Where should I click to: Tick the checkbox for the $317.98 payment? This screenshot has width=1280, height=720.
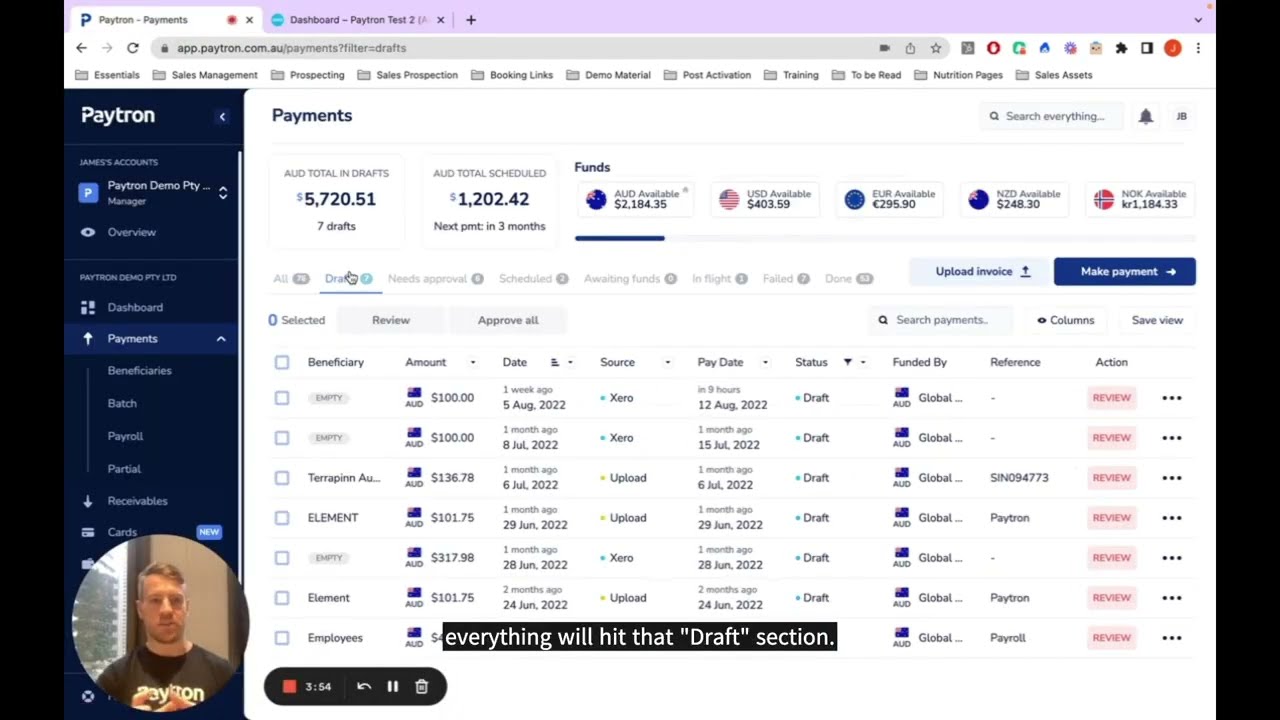click(282, 558)
